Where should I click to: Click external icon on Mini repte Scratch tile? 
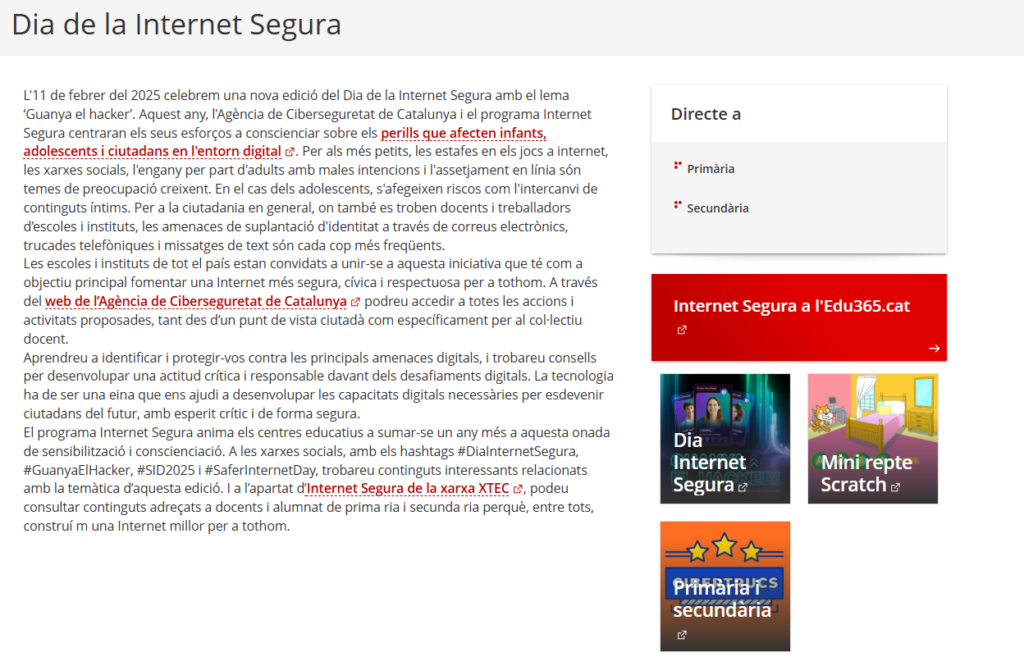click(x=895, y=487)
